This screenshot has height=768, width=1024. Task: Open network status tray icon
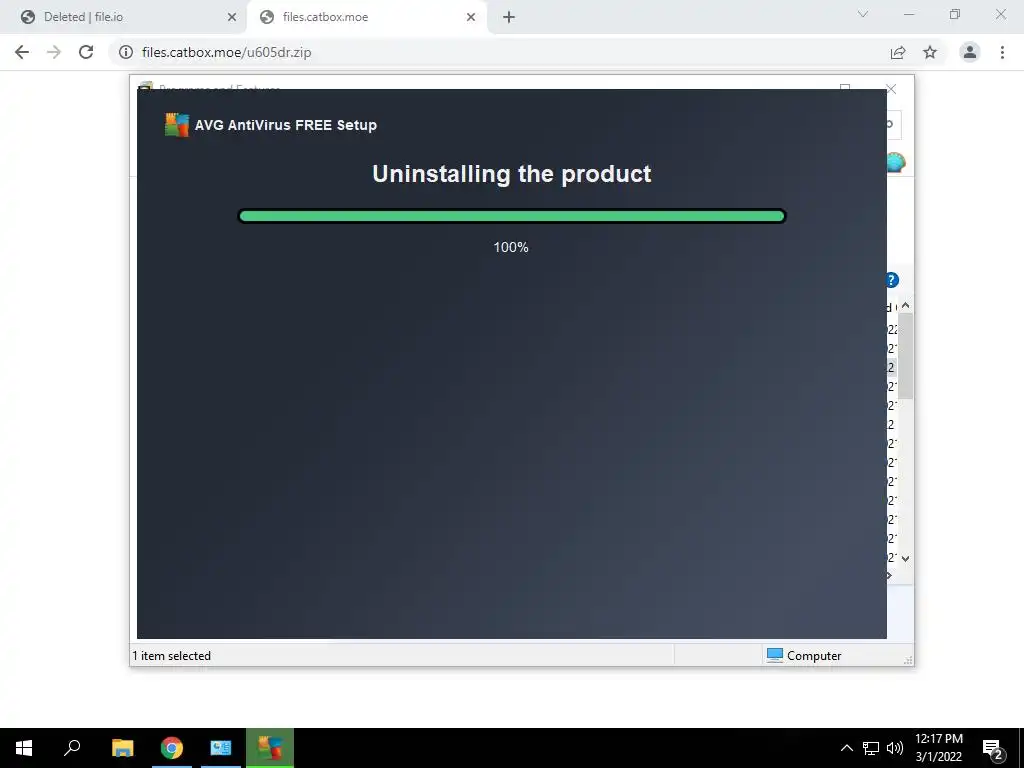point(871,748)
